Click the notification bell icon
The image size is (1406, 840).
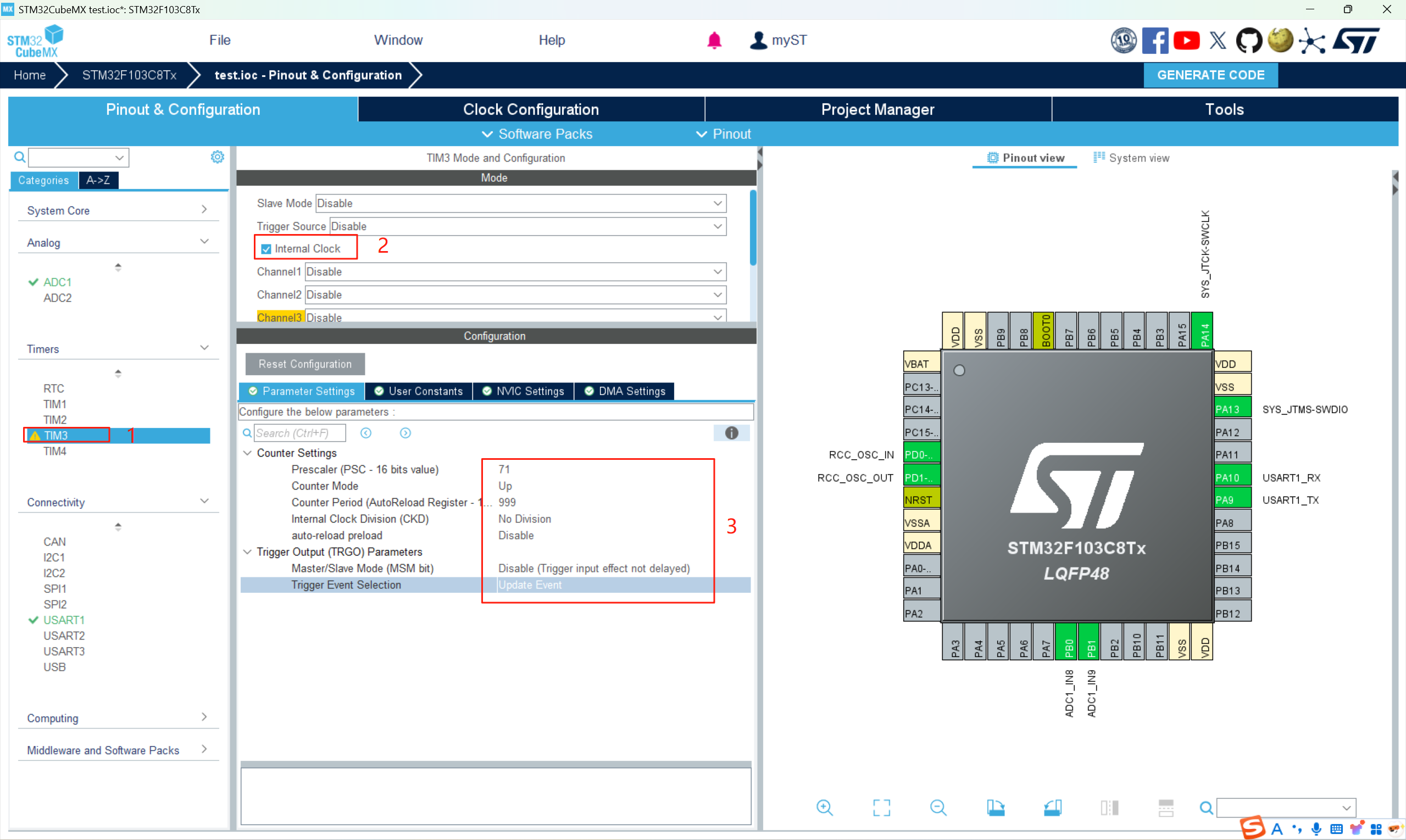[x=714, y=40]
